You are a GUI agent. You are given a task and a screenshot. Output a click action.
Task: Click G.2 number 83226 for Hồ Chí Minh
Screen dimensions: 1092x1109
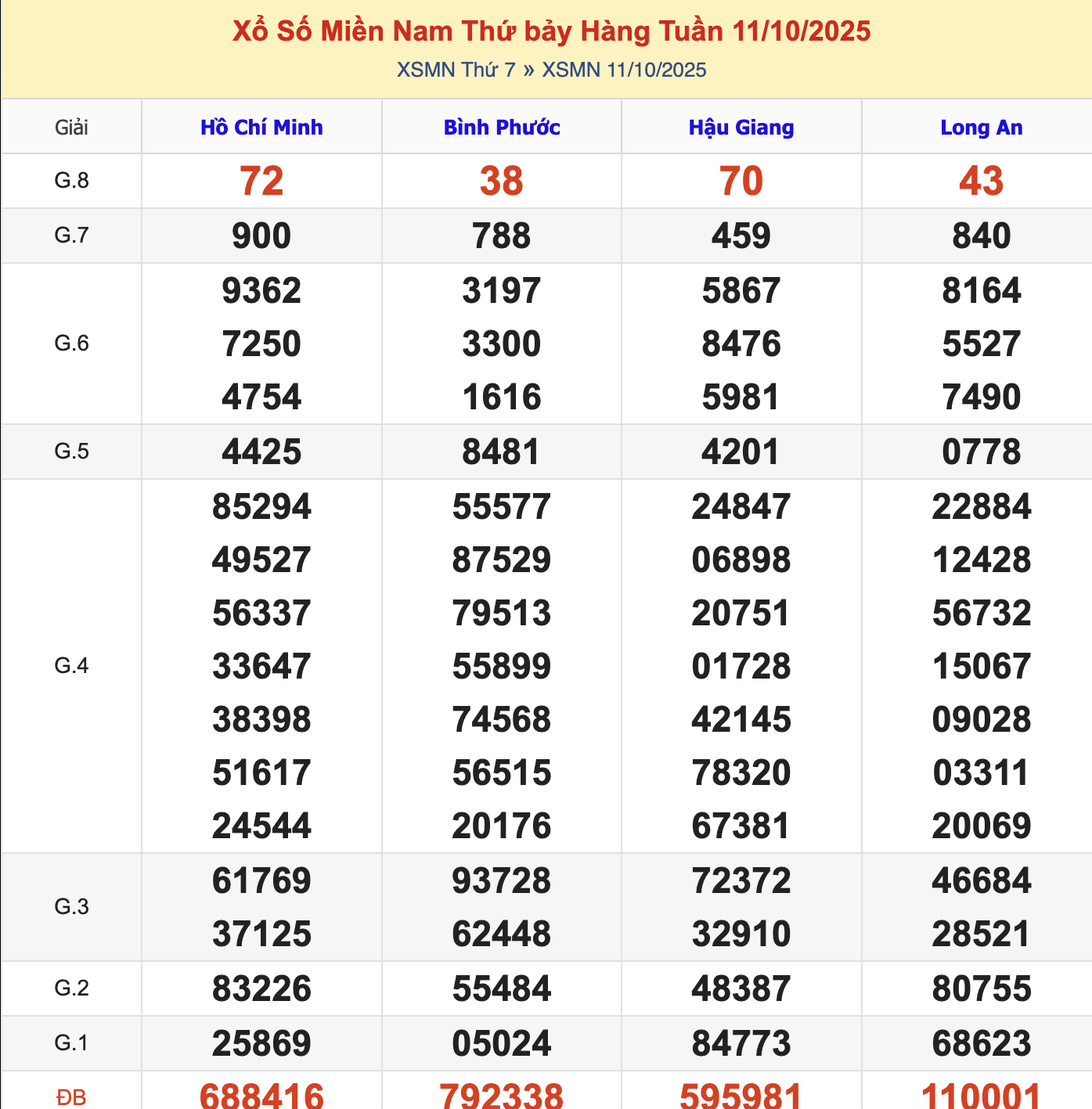click(261, 989)
